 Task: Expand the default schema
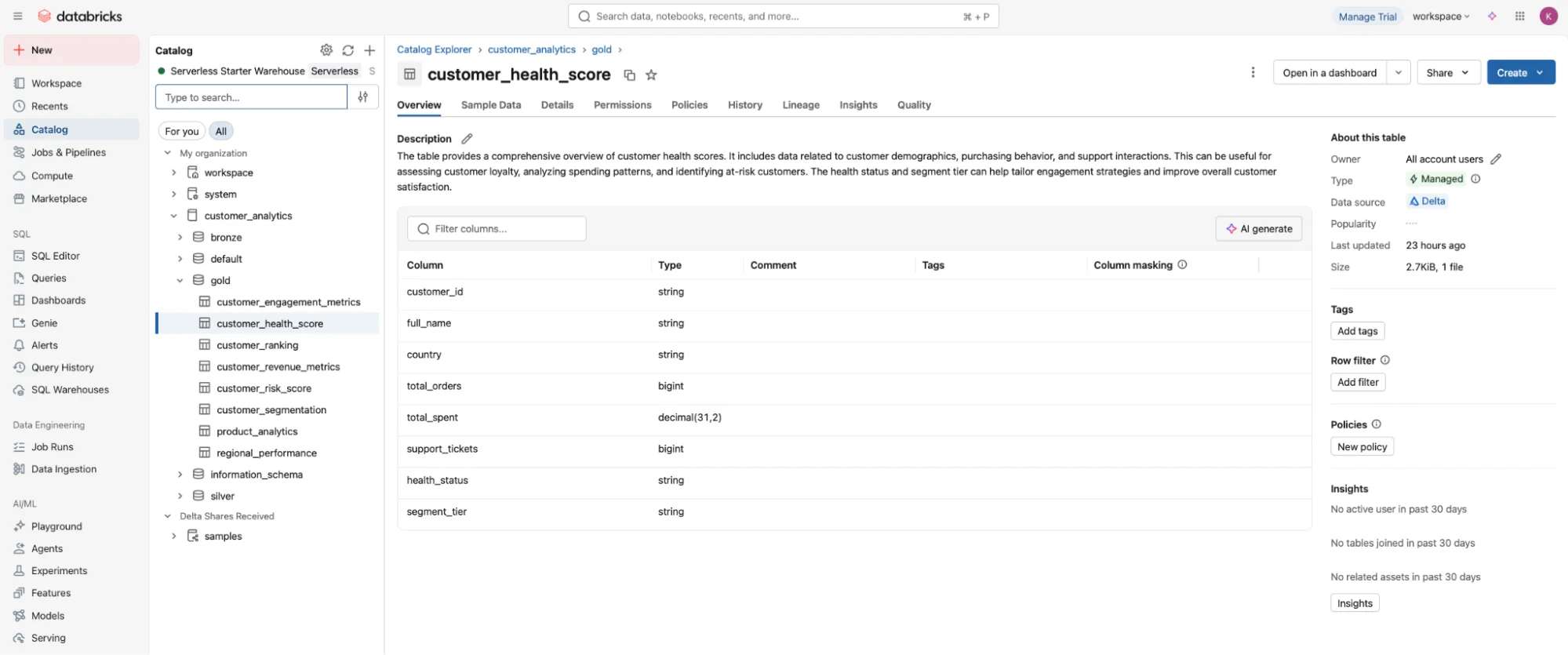click(x=180, y=259)
